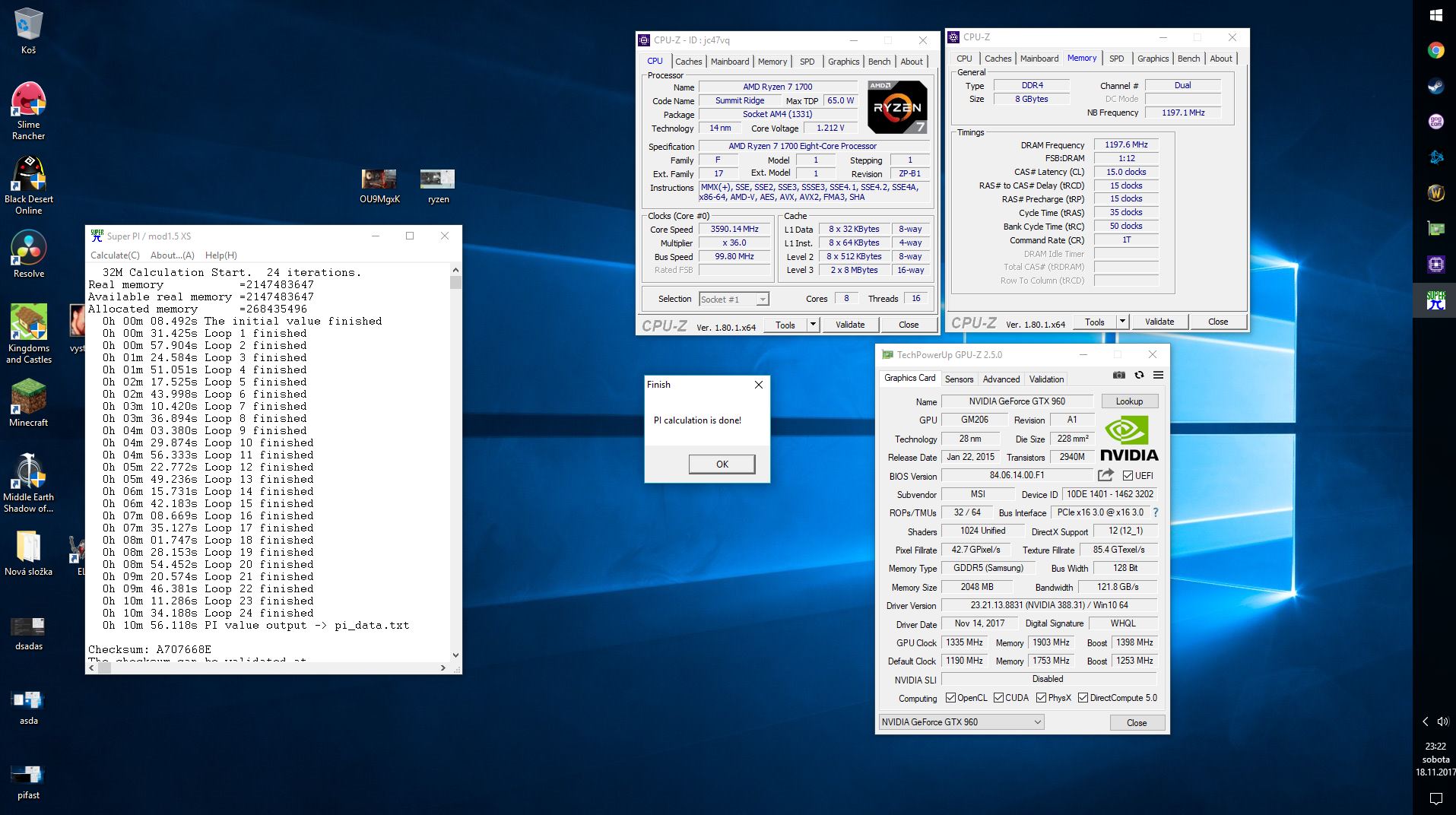This screenshot has width=1456, height=815.
Task: Open the GPU-Z hamburger menu
Action: (x=1158, y=375)
